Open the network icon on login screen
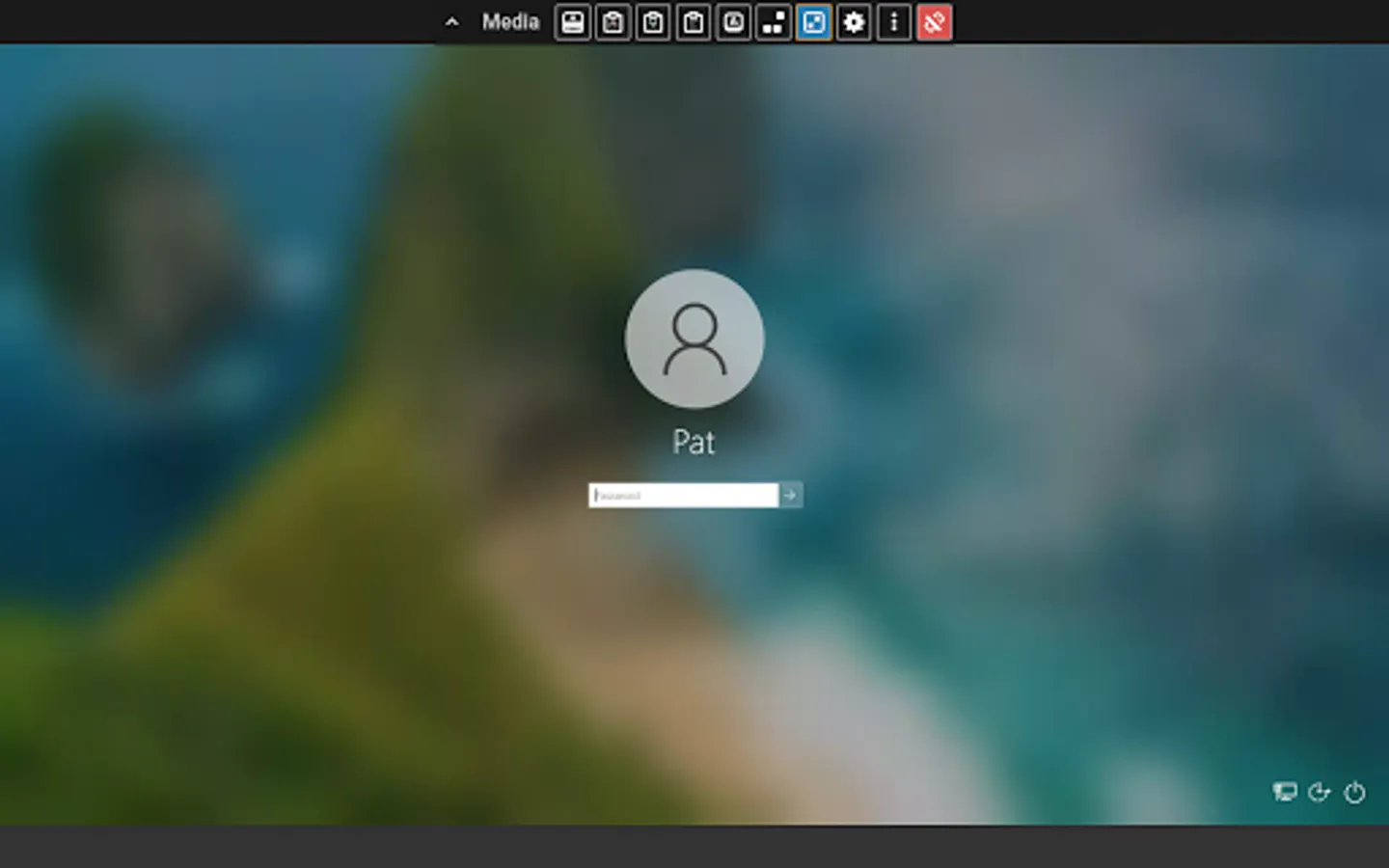 point(1284,792)
